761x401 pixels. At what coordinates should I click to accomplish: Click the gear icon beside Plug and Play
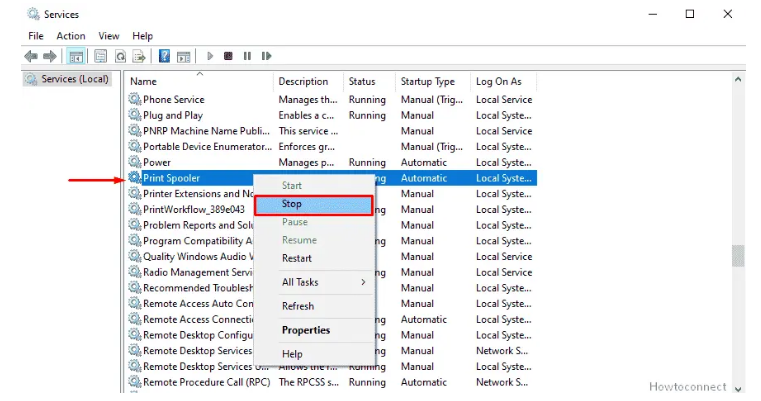(x=134, y=115)
